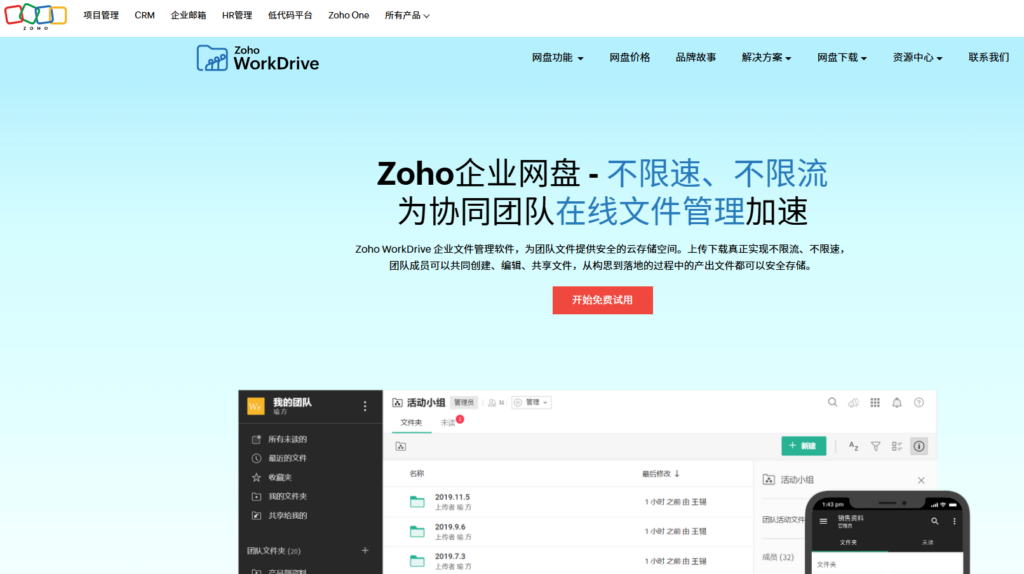
Task: Open CRM in top bar
Action: tap(144, 15)
